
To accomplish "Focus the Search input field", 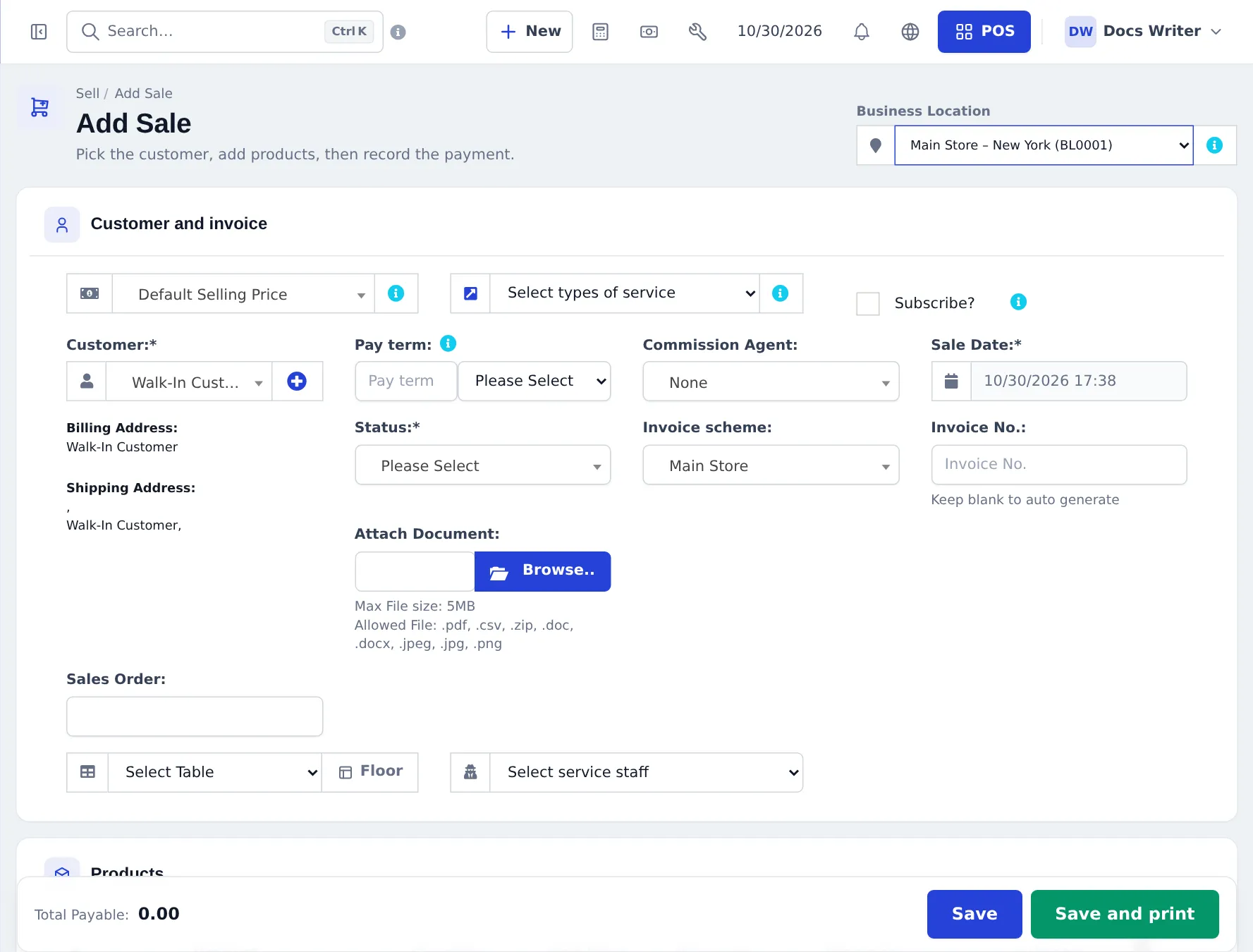I will tap(224, 32).
